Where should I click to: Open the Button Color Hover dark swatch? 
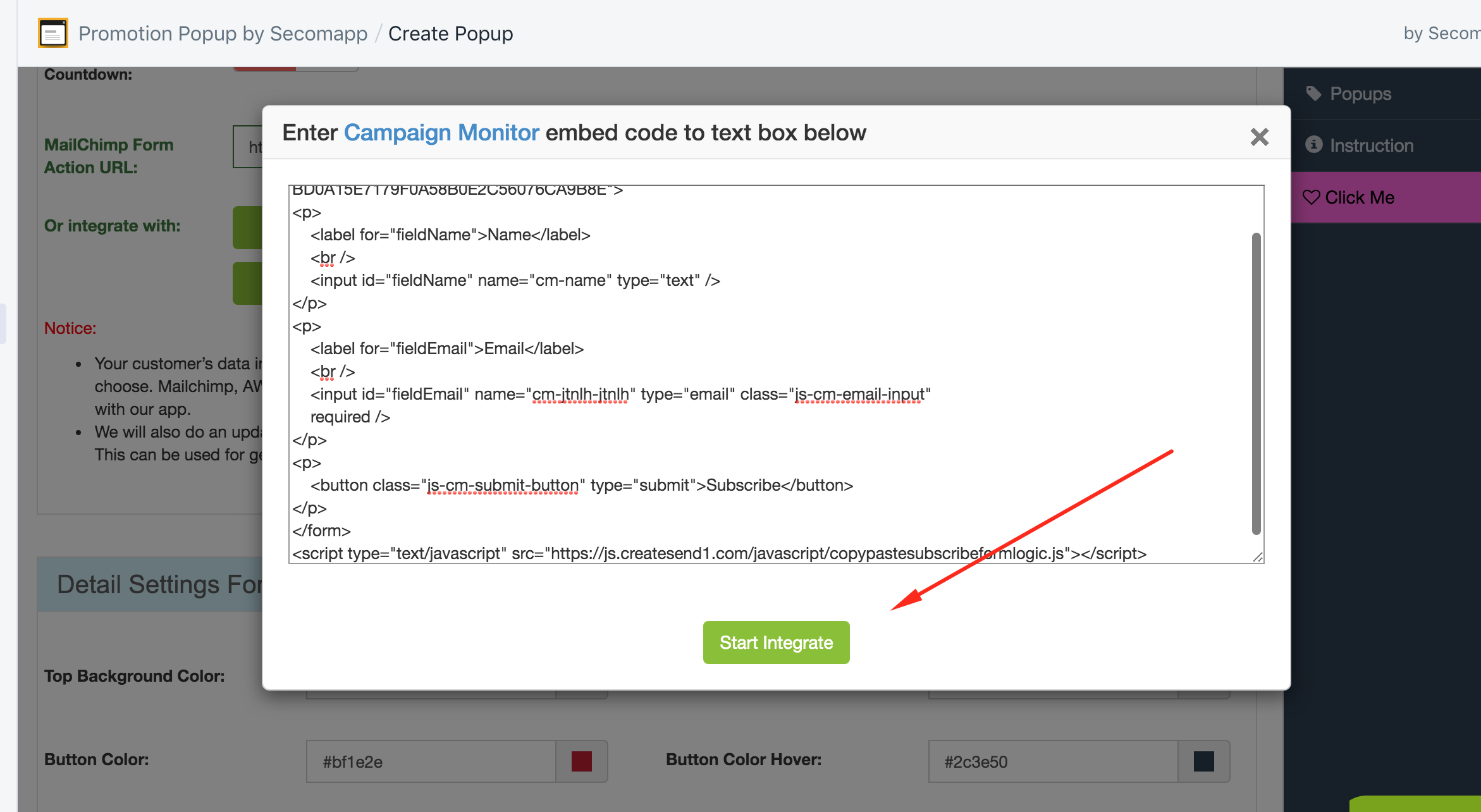click(x=1203, y=761)
